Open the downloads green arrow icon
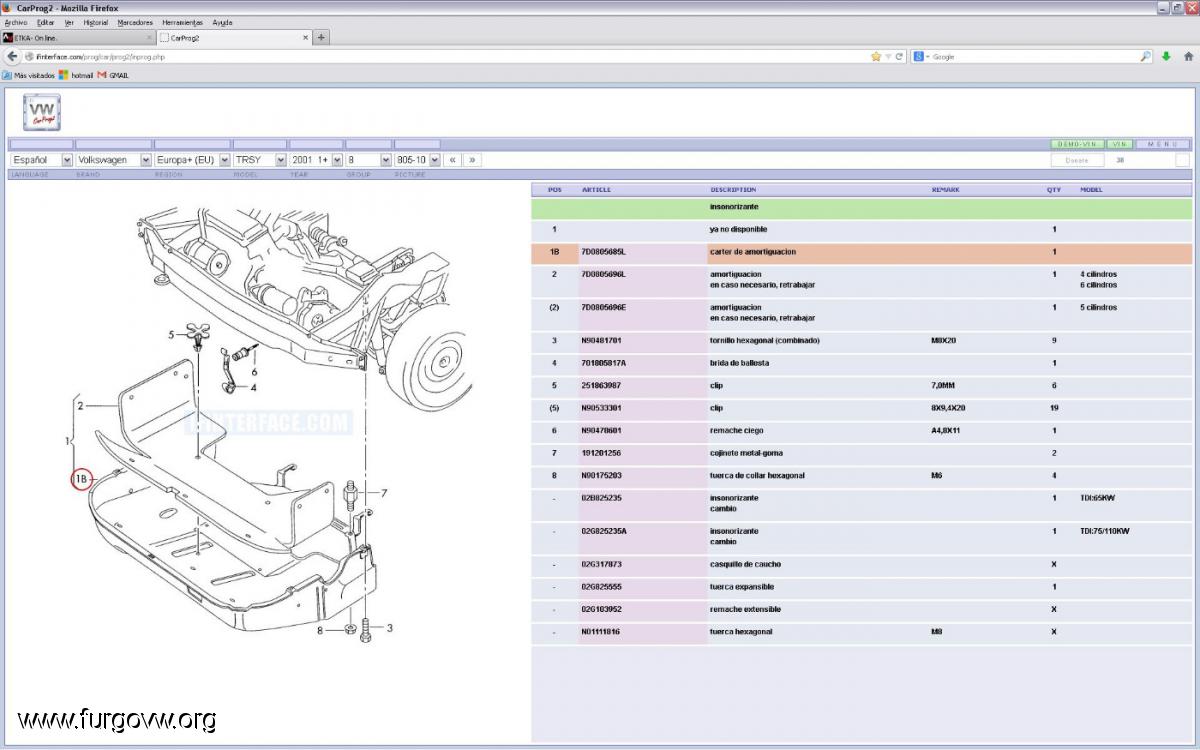This screenshot has height=750, width=1200. [x=1166, y=56]
